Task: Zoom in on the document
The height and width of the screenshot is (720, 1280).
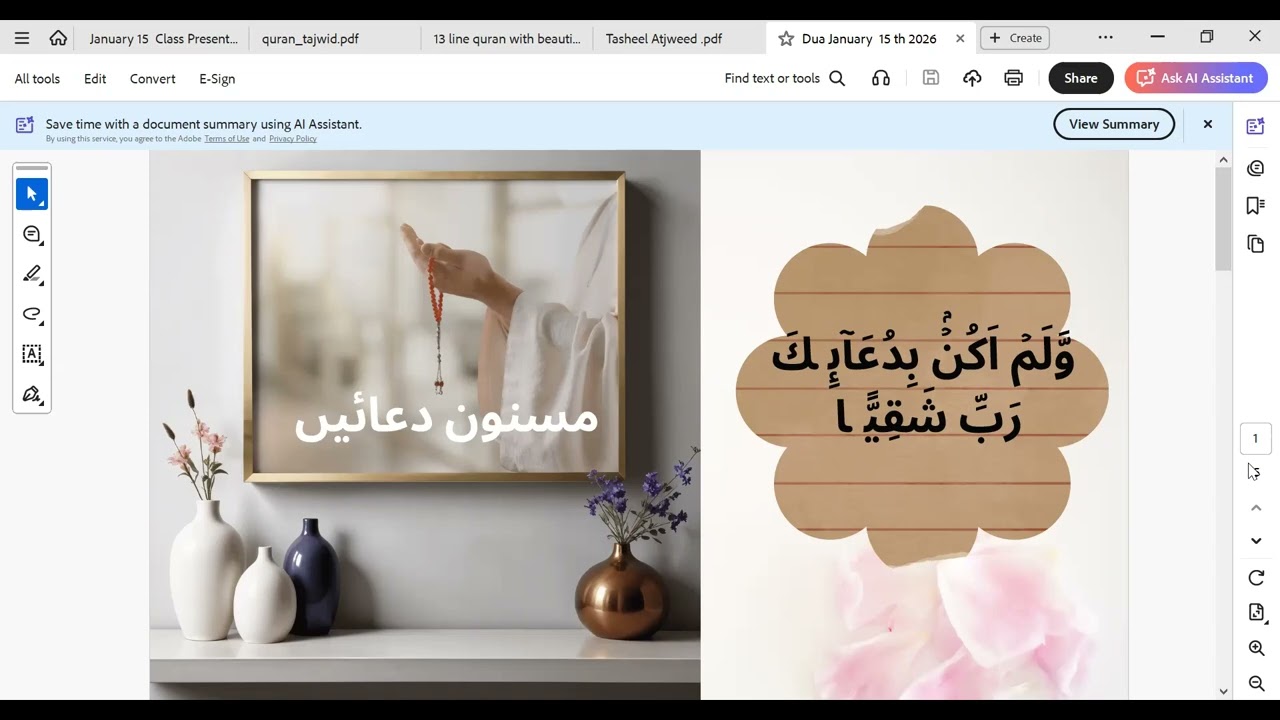Action: 1257,648
